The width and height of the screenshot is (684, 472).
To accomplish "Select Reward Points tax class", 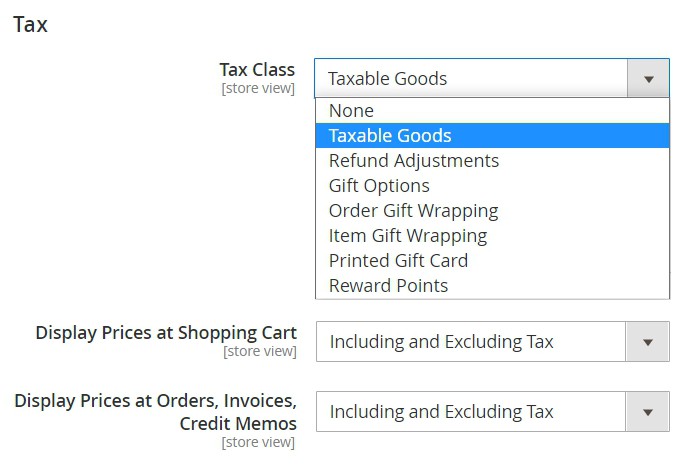I will pos(388,286).
